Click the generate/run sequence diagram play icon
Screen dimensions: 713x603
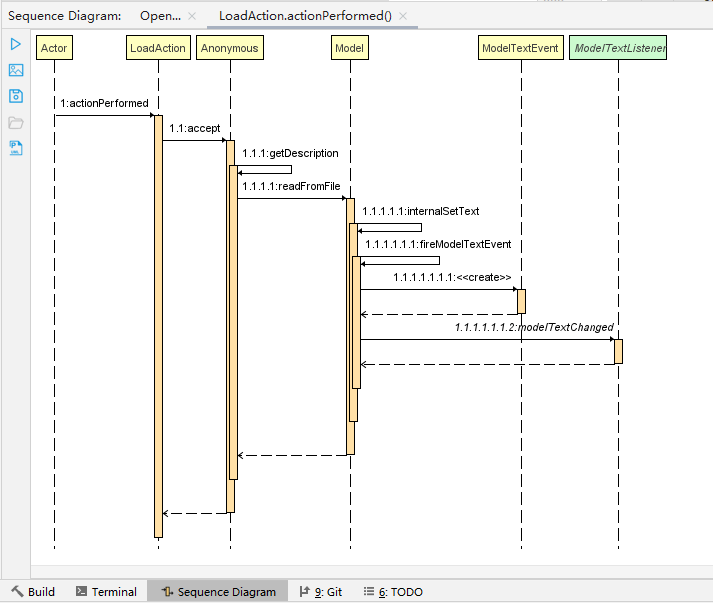click(x=15, y=44)
